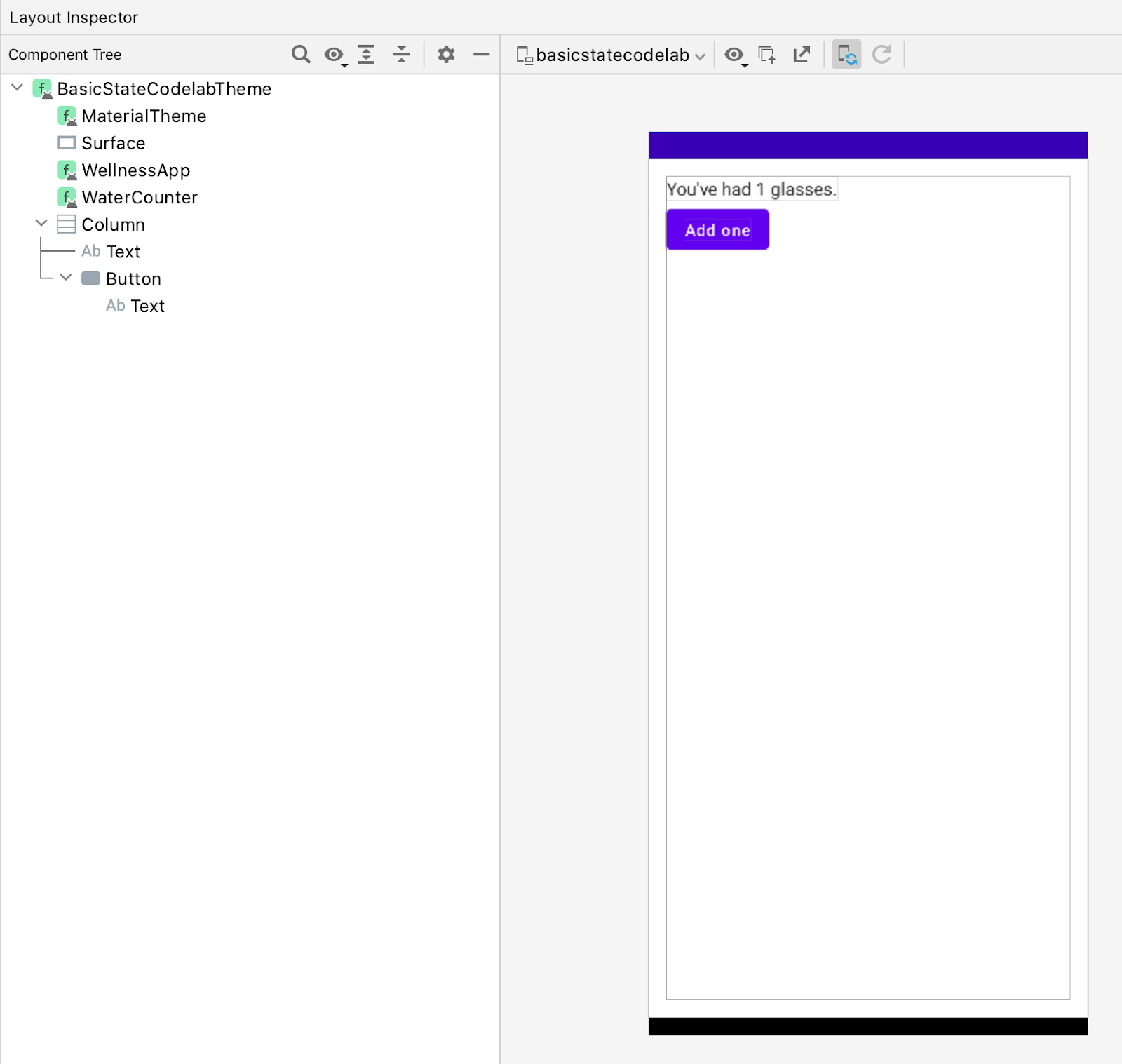Open the basicstatecodelab process dropdown

[x=610, y=55]
